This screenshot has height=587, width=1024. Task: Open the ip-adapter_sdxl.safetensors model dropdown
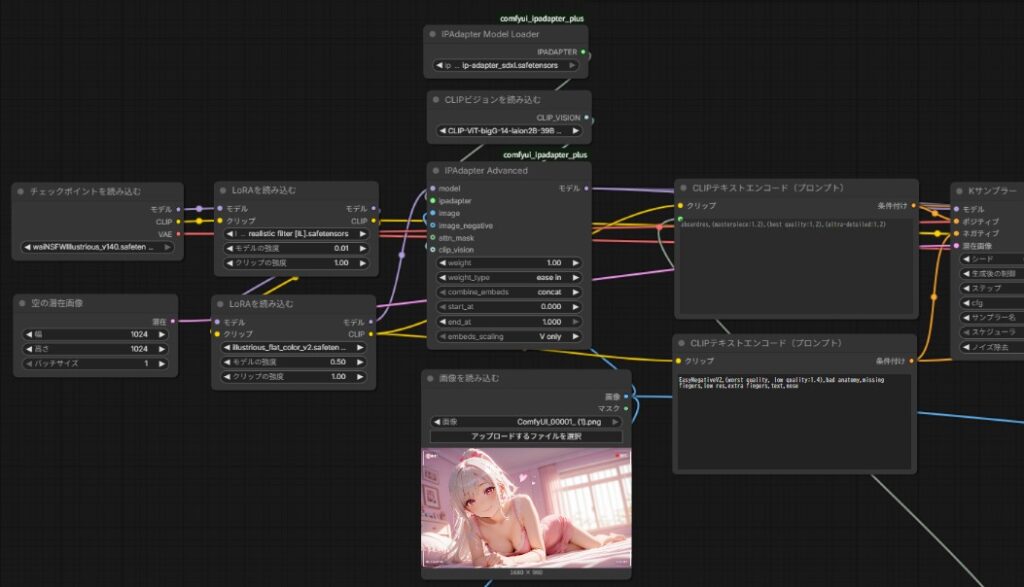coord(505,66)
